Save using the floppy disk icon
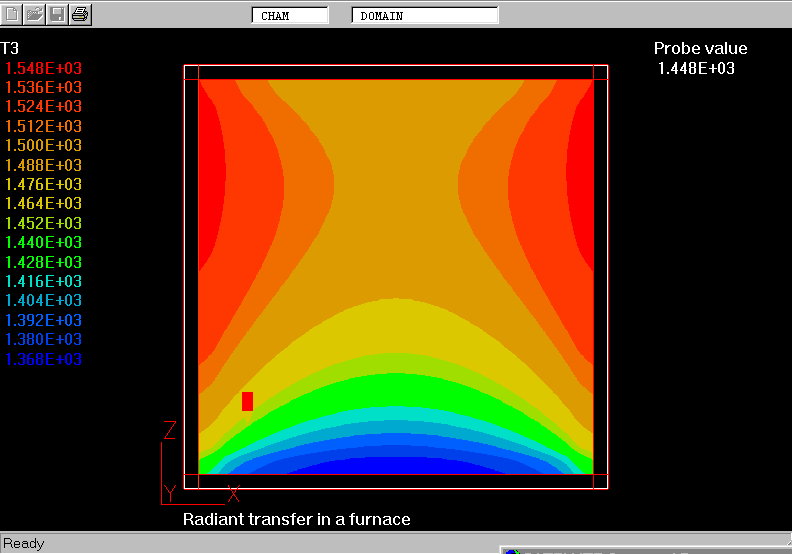792x554 pixels. tap(57, 14)
